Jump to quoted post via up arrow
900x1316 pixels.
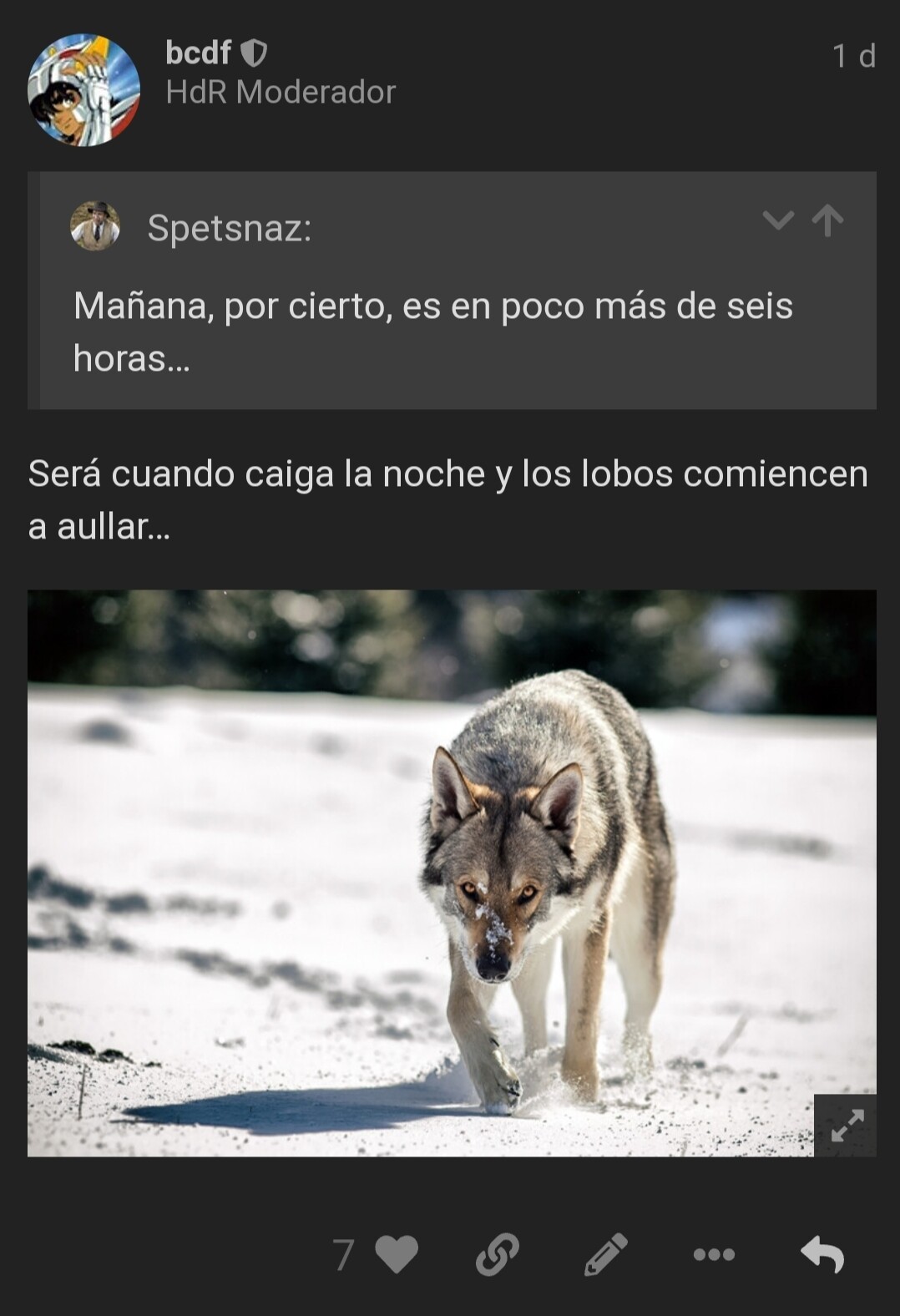click(827, 221)
